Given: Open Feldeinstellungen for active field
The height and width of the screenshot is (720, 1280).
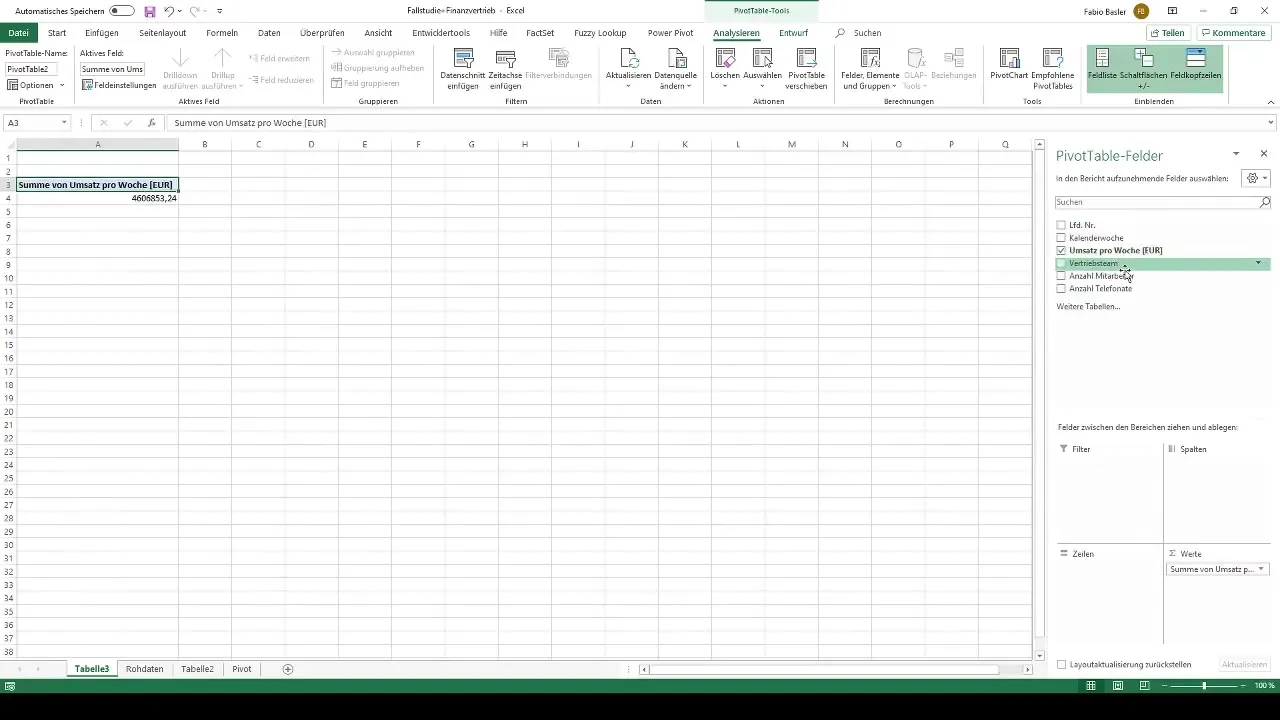Looking at the screenshot, I should (x=119, y=85).
